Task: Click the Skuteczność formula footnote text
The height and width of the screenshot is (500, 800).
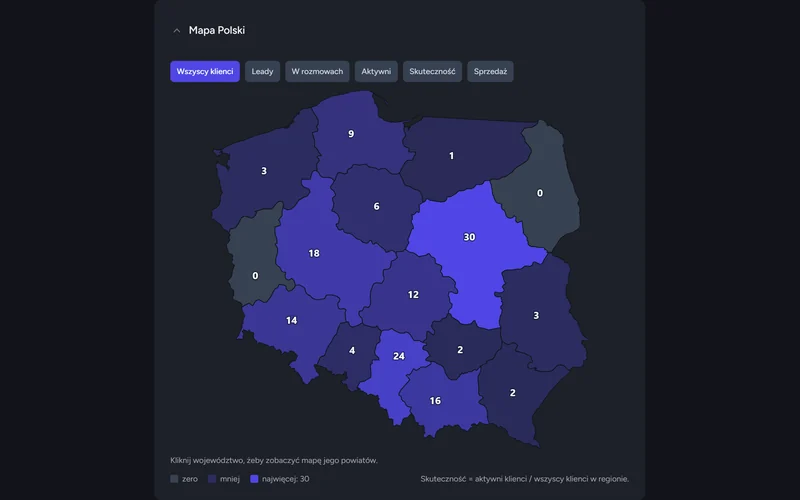Action: 524,479
